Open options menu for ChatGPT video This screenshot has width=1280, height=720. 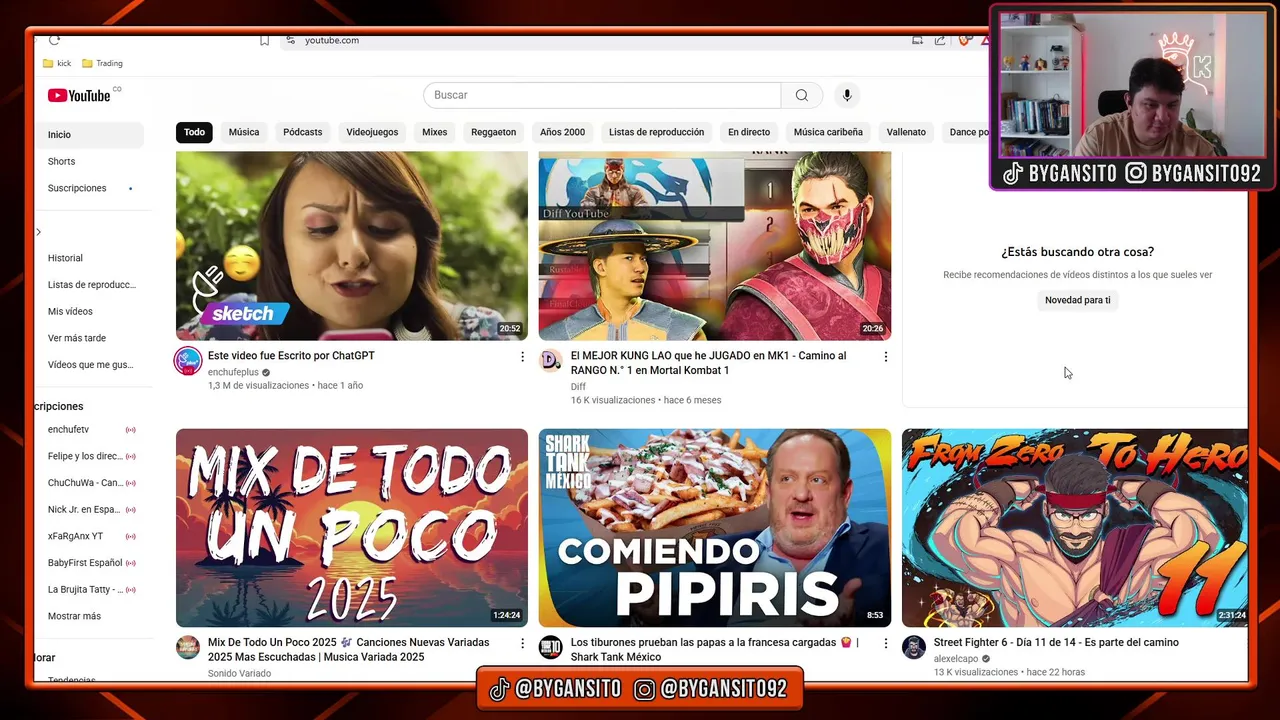point(522,357)
